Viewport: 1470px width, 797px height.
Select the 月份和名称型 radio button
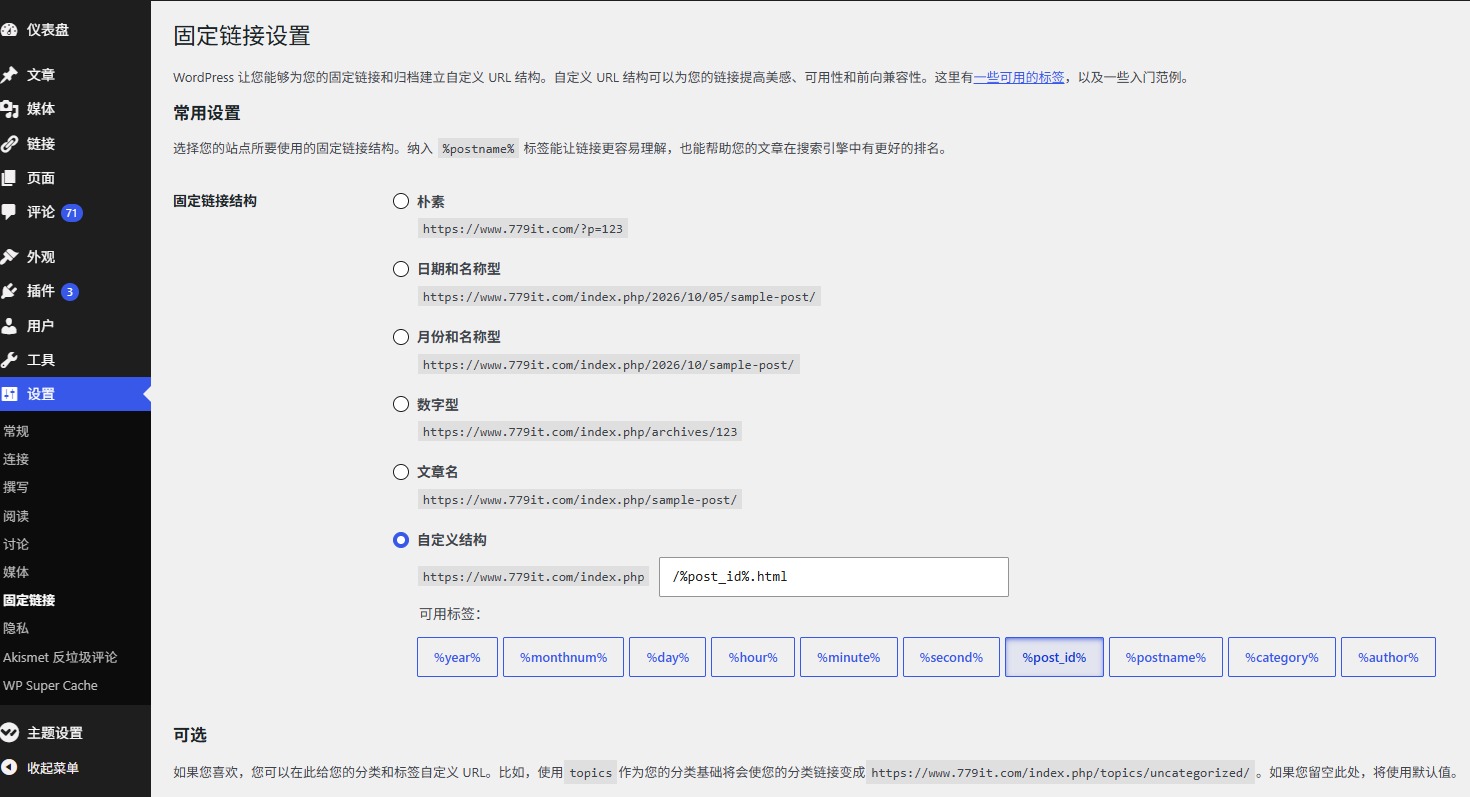pos(401,337)
